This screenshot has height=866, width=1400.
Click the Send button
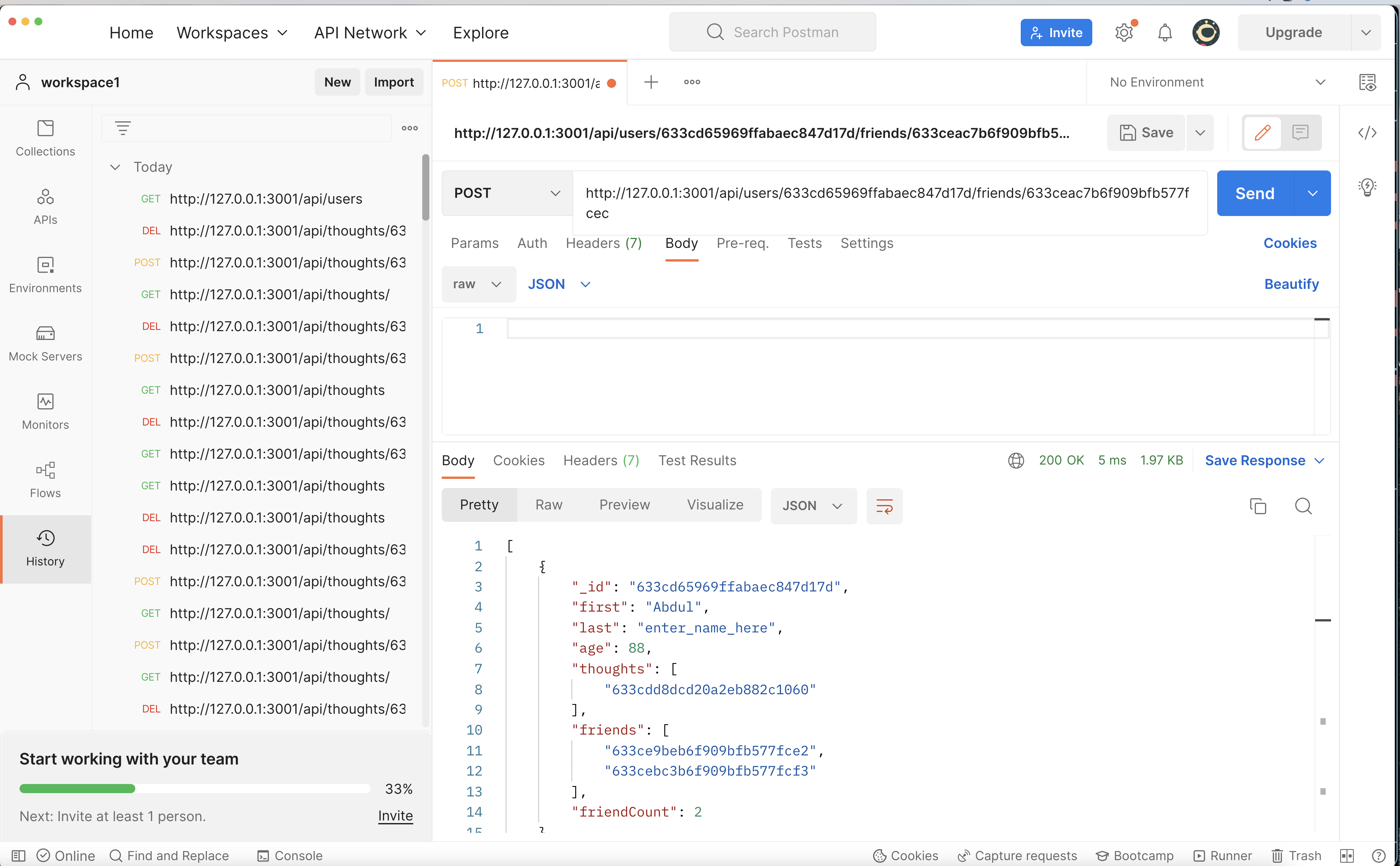pyautogui.click(x=1255, y=193)
